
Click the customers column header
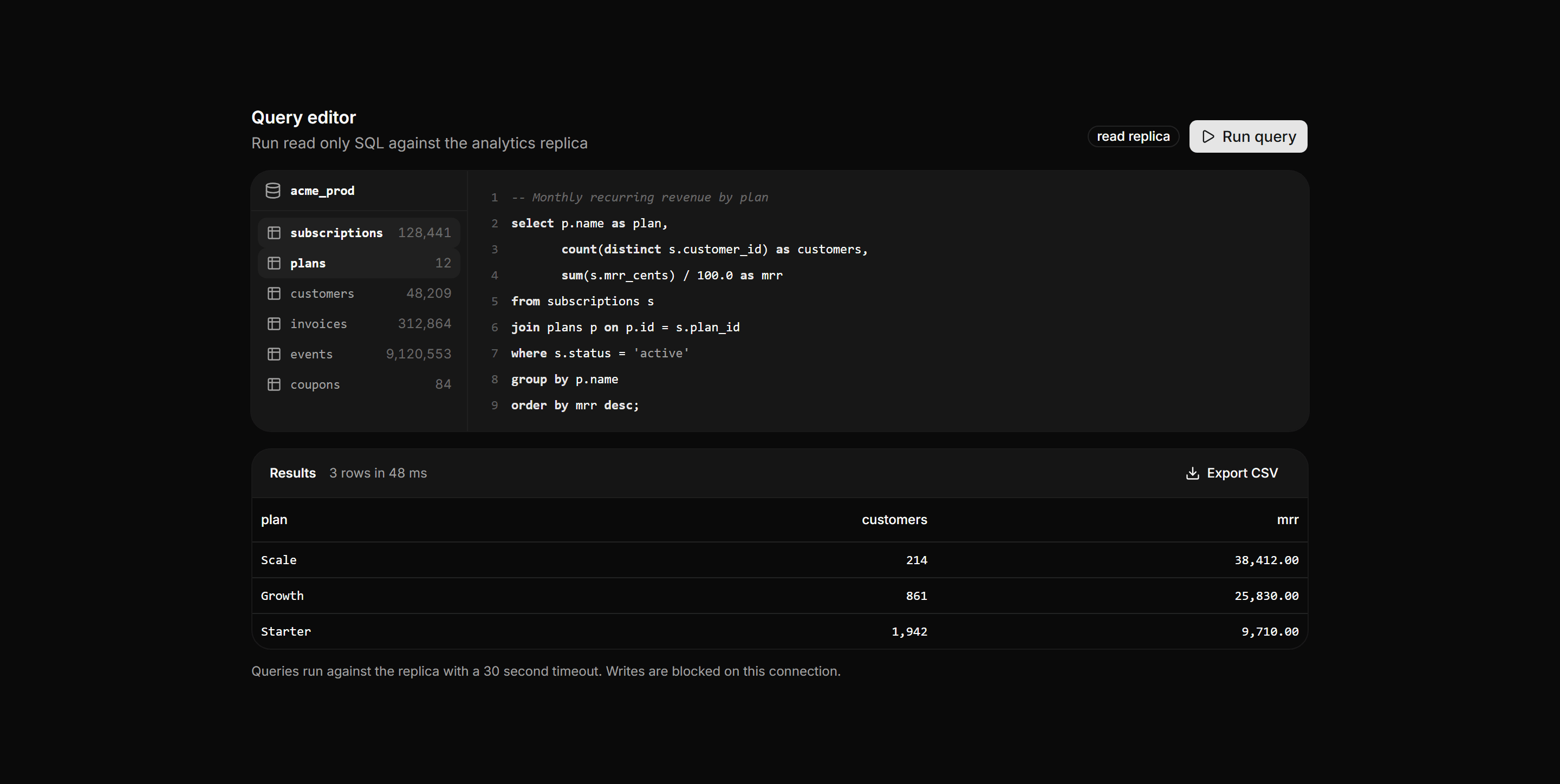click(x=894, y=520)
